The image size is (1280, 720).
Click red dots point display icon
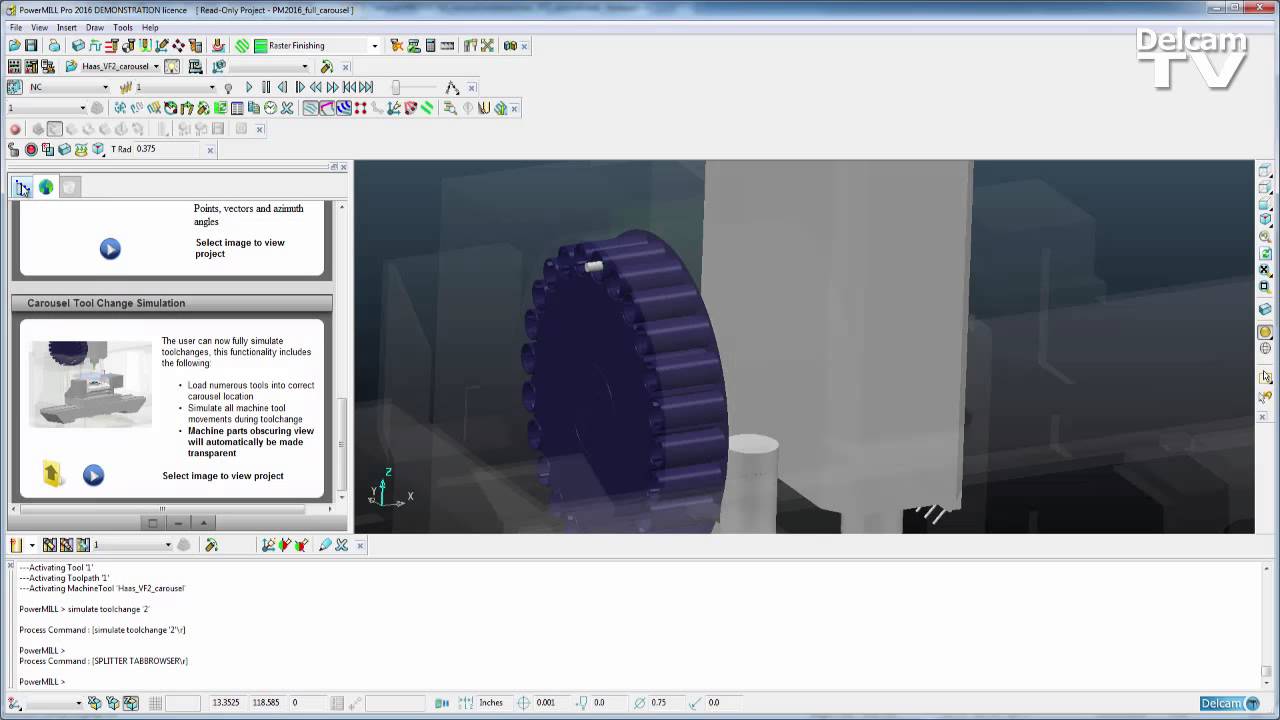[x=360, y=108]
